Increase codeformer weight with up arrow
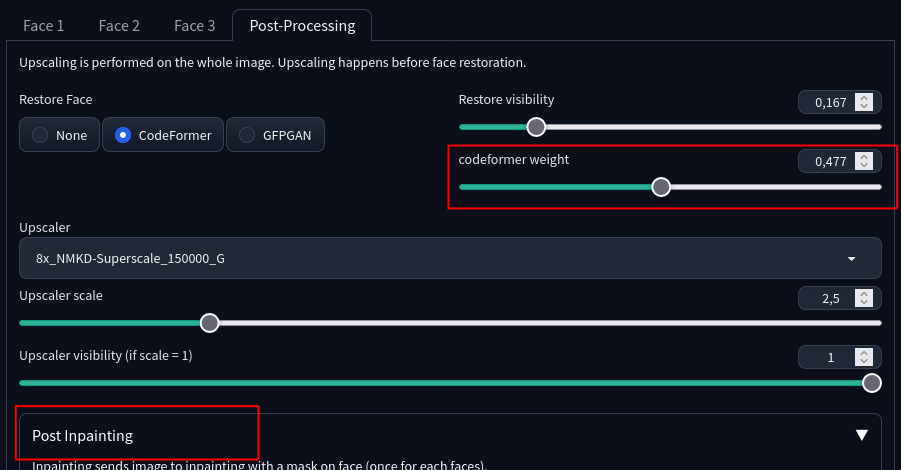 coord(864,157)
